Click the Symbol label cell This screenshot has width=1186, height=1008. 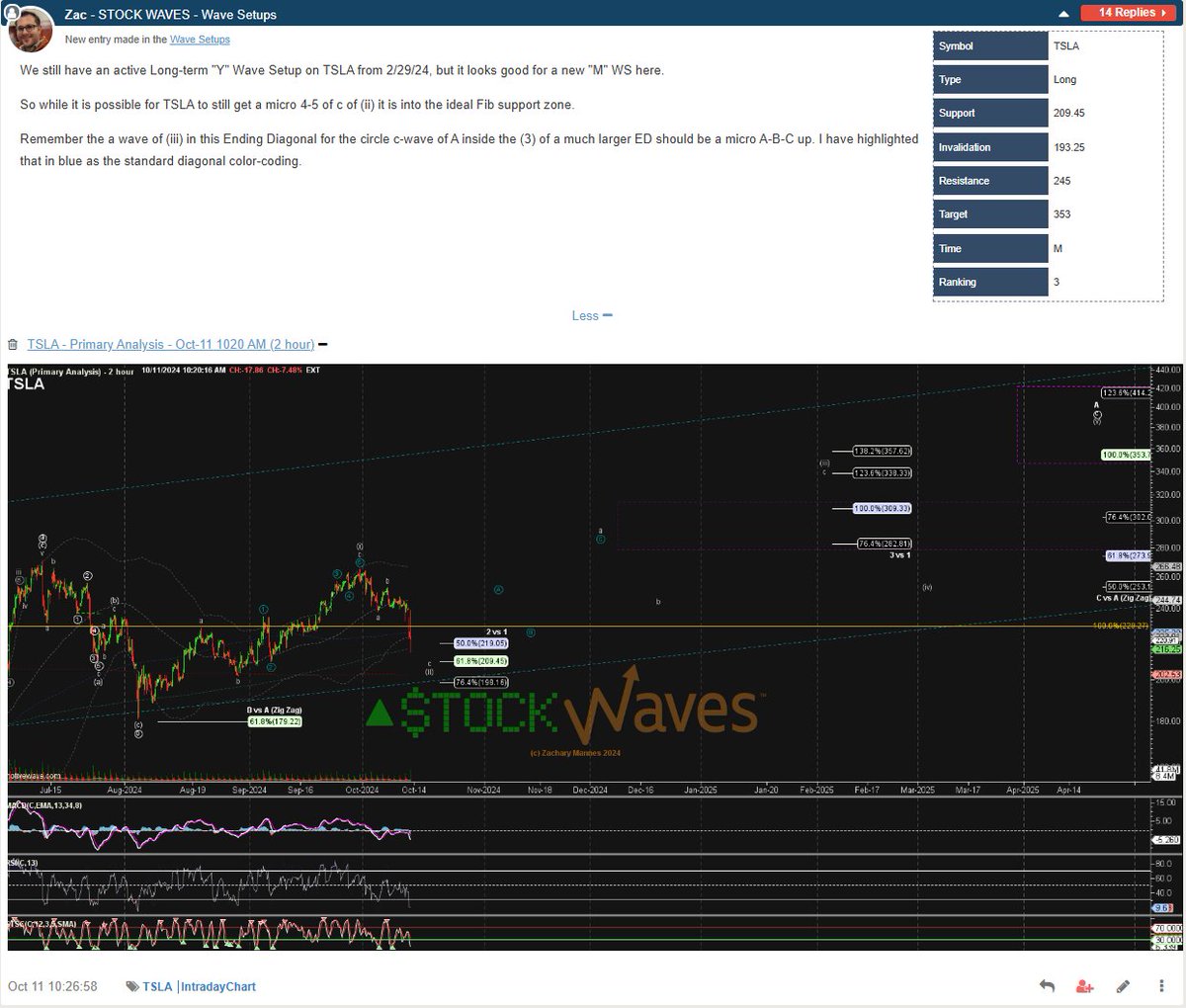[x=991, y=46]
